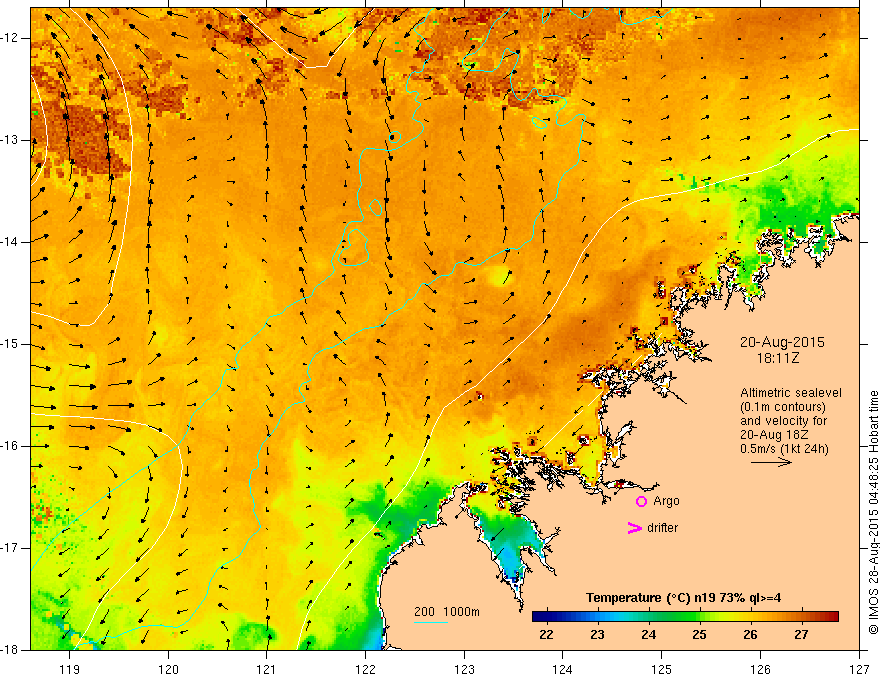Click the latitude axis label -17
This screenshot has height=680, width=880.
pyautogui.click(x=10, y=548)
